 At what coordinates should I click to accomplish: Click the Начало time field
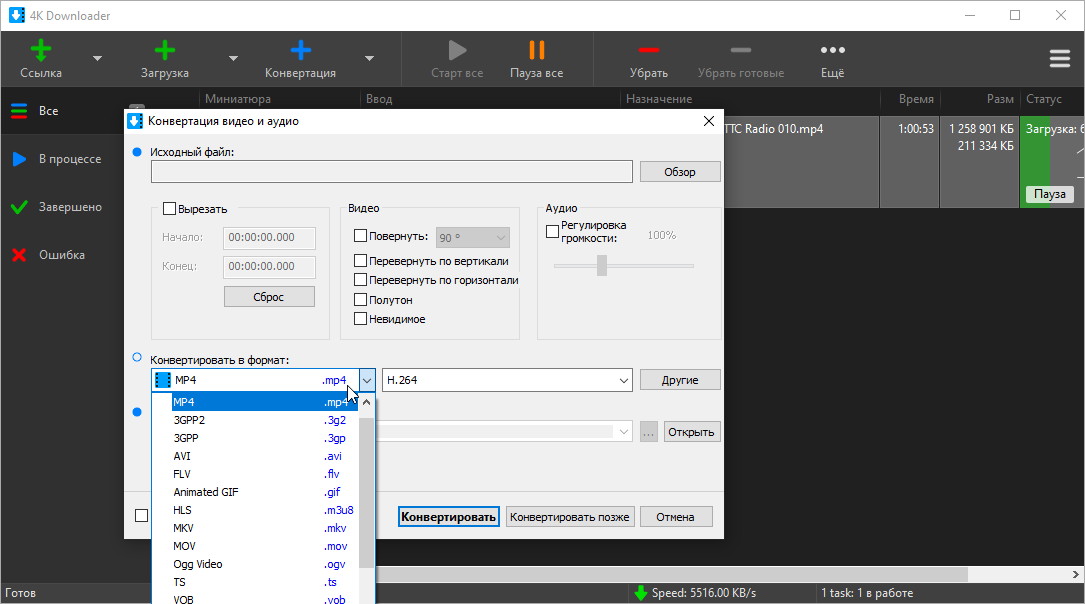click(x=269, y=237)
